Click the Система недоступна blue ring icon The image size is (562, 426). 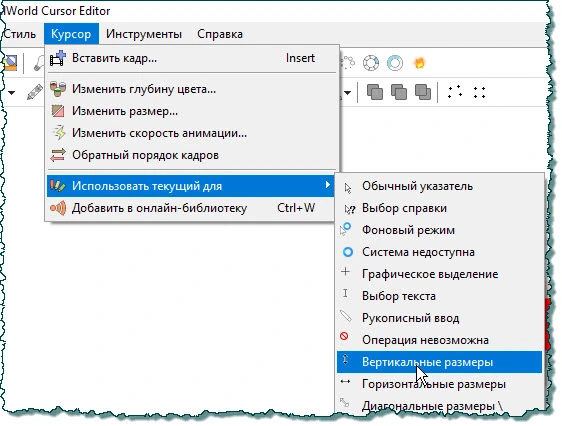[348, 252]
